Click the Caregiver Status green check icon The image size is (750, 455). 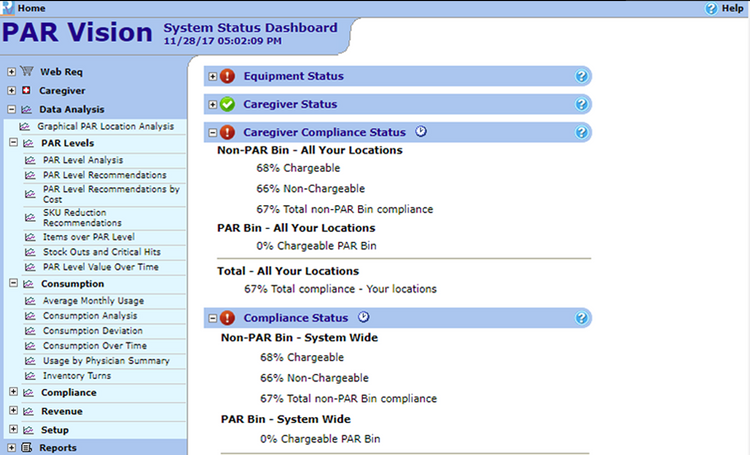228,104
